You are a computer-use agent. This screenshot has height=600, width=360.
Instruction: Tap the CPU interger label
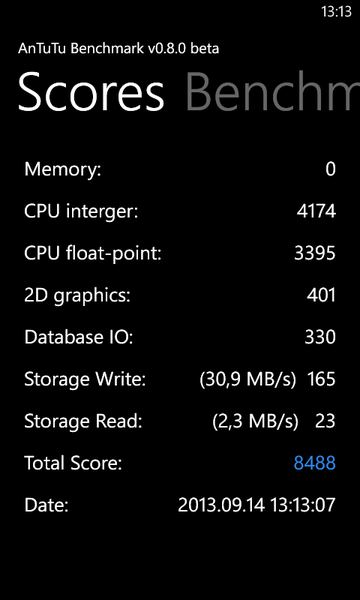click(x=81, y=211)
